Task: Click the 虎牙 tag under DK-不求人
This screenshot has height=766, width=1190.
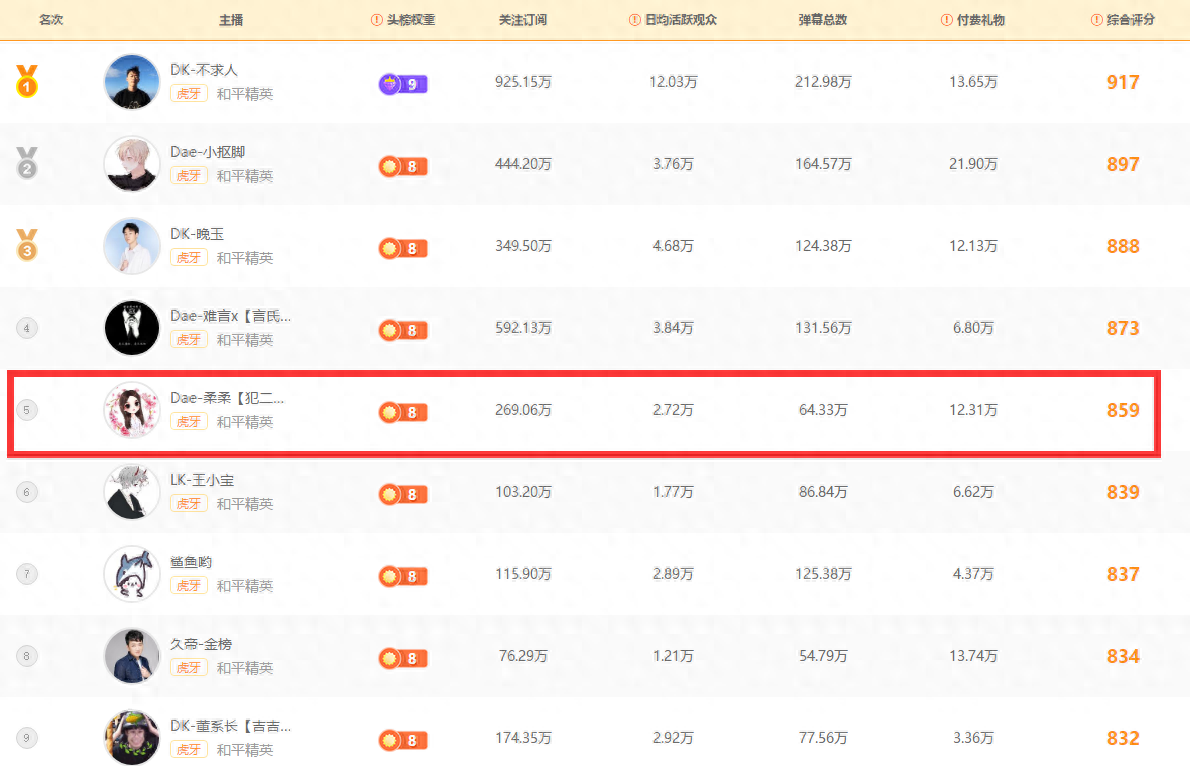Action: (189, 94)
